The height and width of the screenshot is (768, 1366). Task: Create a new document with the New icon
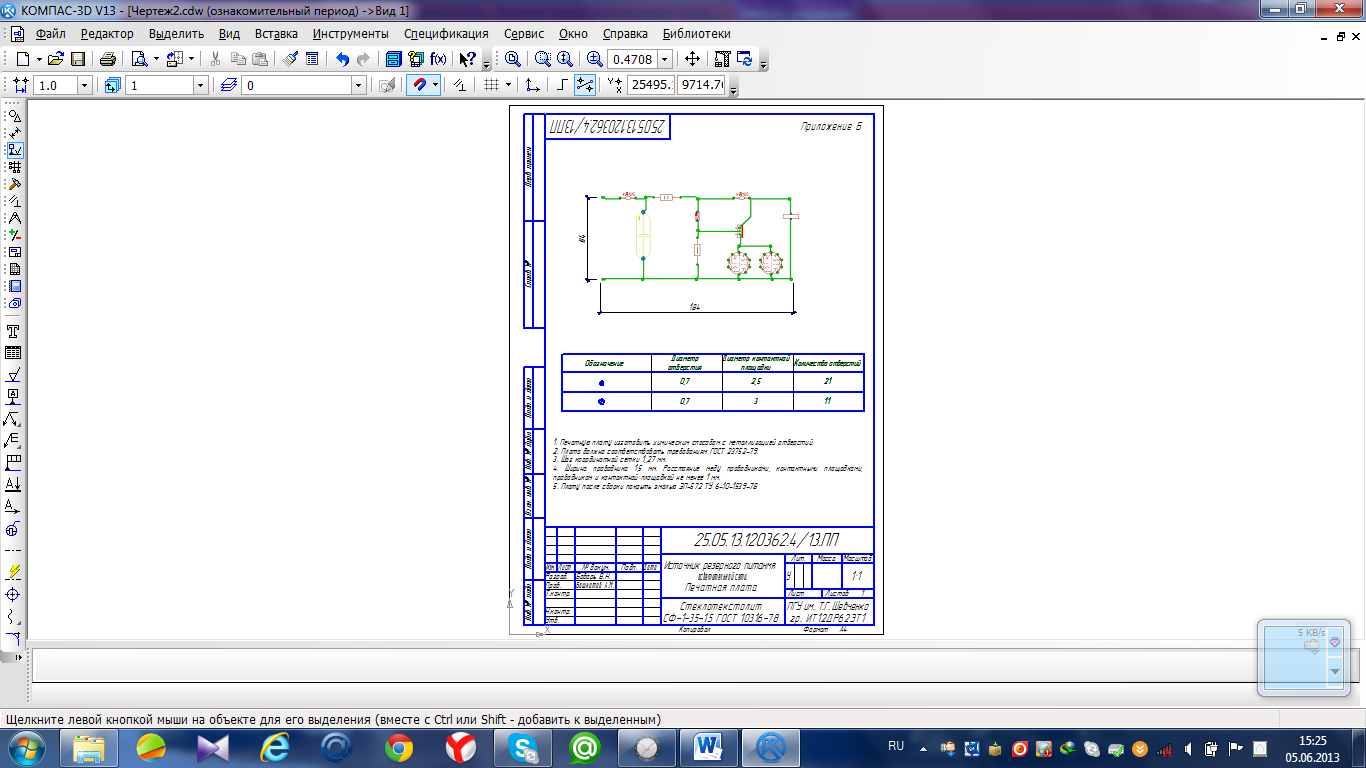click(23, 59)
